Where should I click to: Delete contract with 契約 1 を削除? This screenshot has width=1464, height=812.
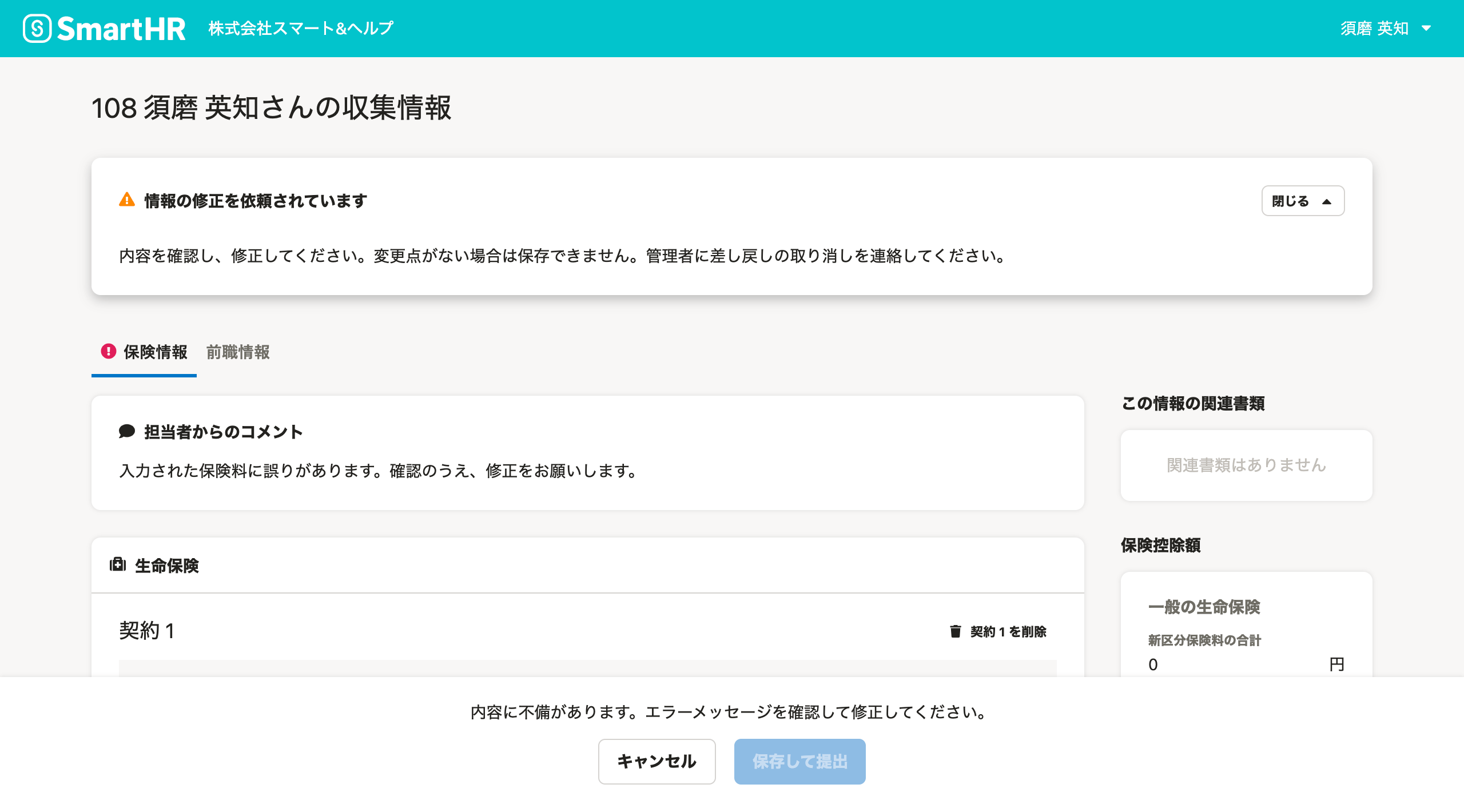pyautogui.click(x=998, y=631)
